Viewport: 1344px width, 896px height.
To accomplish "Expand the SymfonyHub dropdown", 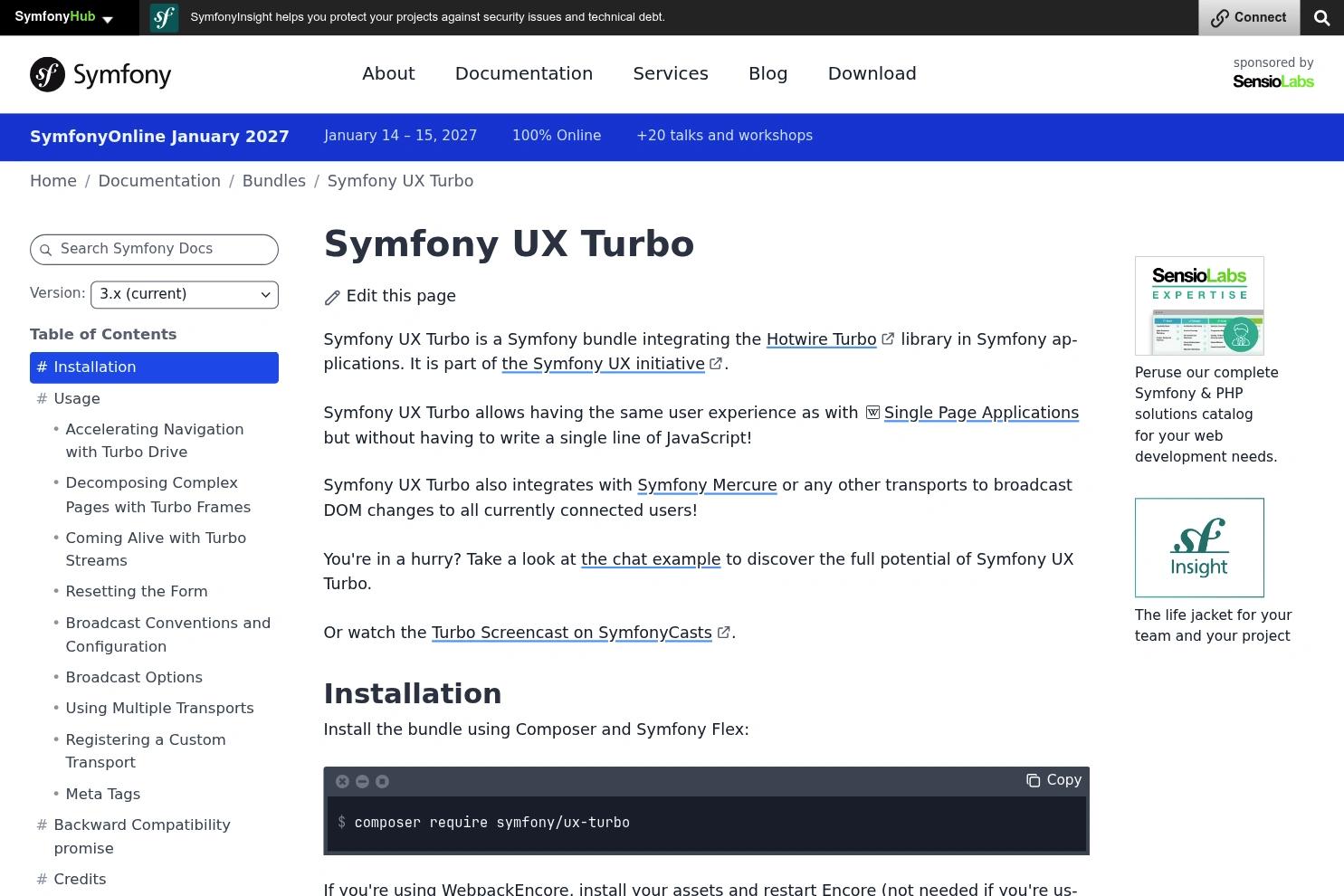I will pyautogui.click(x=63, y=17).
